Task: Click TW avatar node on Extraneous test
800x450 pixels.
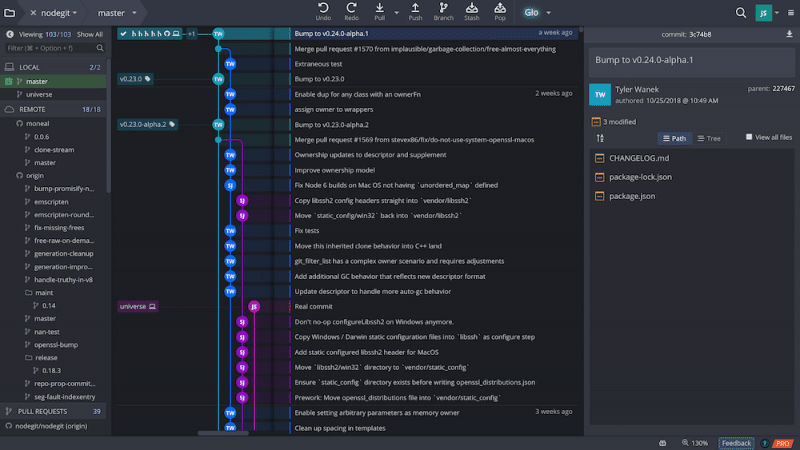Action: [x=230, y=64]
